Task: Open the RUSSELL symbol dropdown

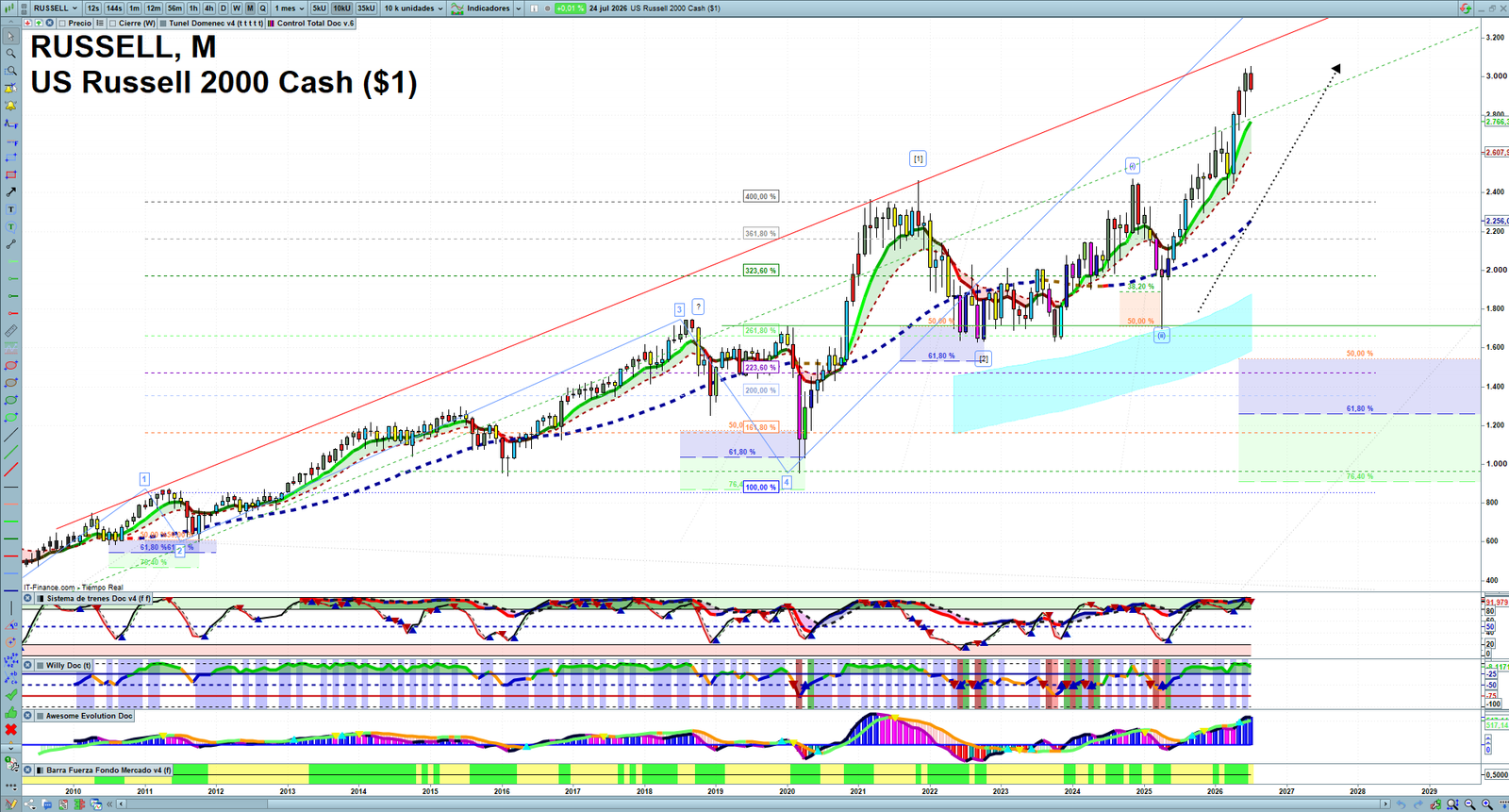Action: 55,8
